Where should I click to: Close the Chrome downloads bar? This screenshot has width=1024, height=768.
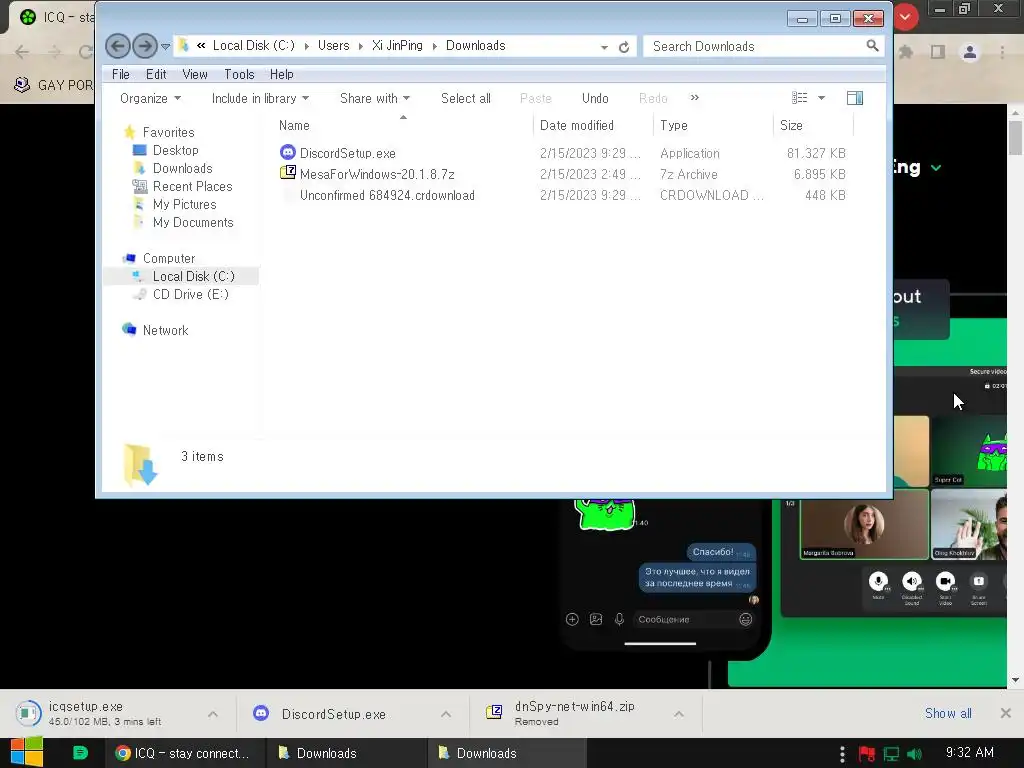(1006, 713)
